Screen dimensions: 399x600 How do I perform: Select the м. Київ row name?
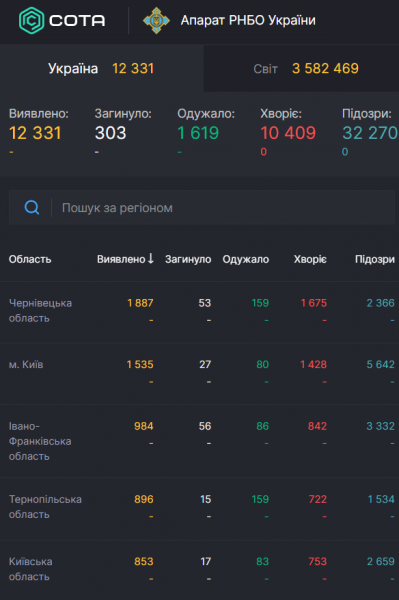[26, 364]
